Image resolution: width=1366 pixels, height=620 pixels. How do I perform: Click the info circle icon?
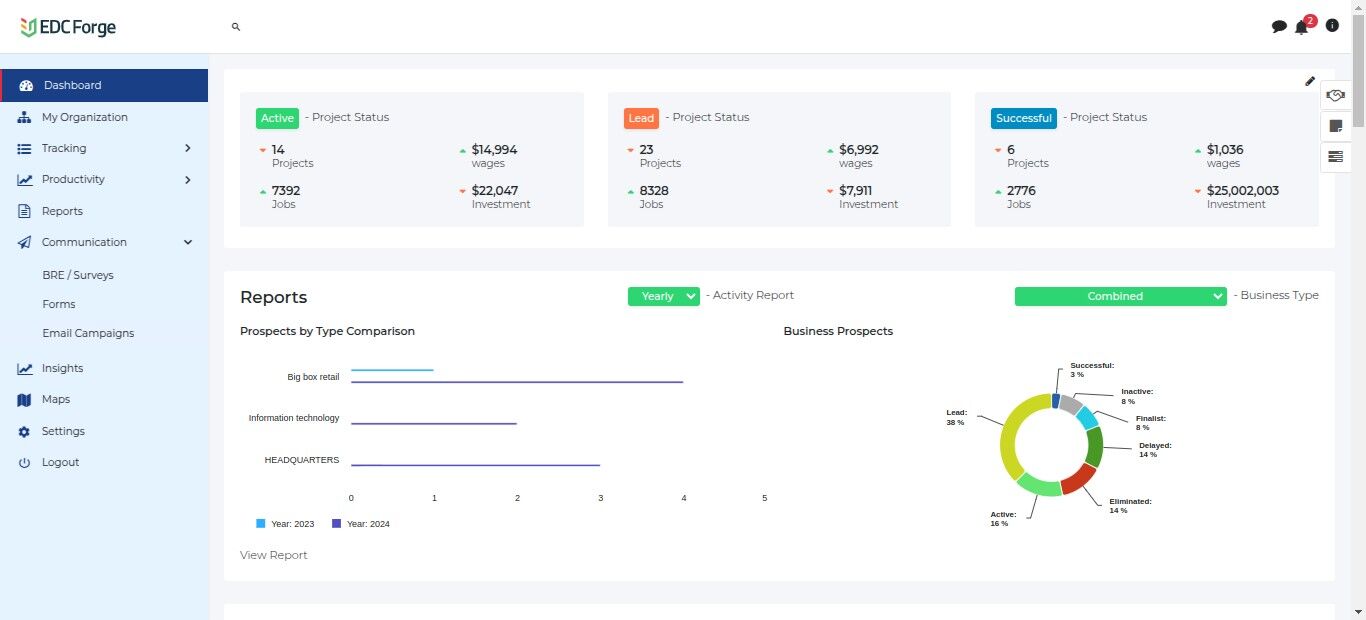pos(1332,26)
